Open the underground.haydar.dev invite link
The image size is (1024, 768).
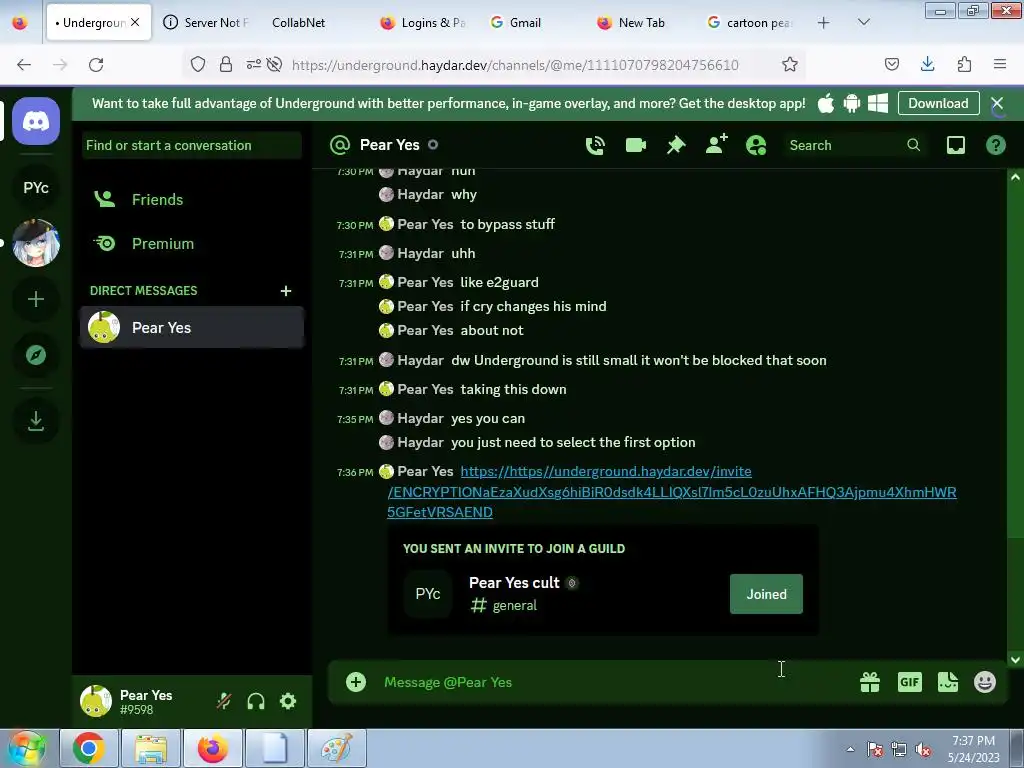[672, 492]
